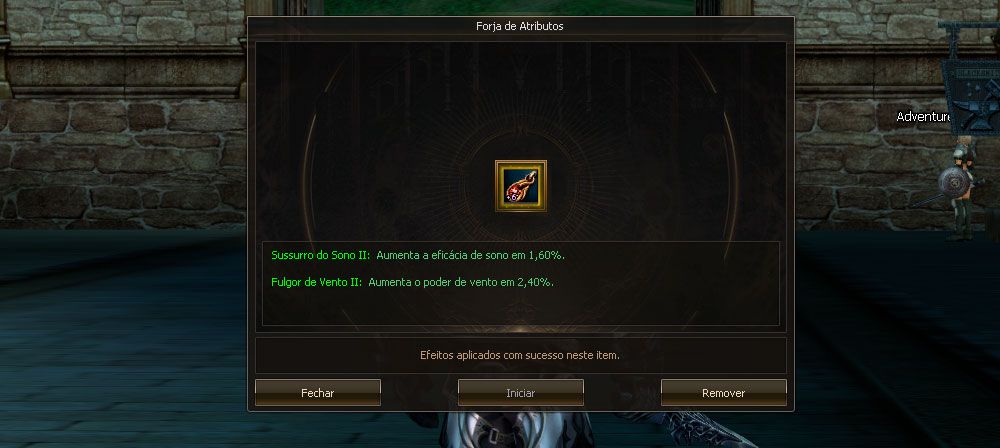Click the NPC's round shield
The image size is (1000, 448).
click(953, 183)
